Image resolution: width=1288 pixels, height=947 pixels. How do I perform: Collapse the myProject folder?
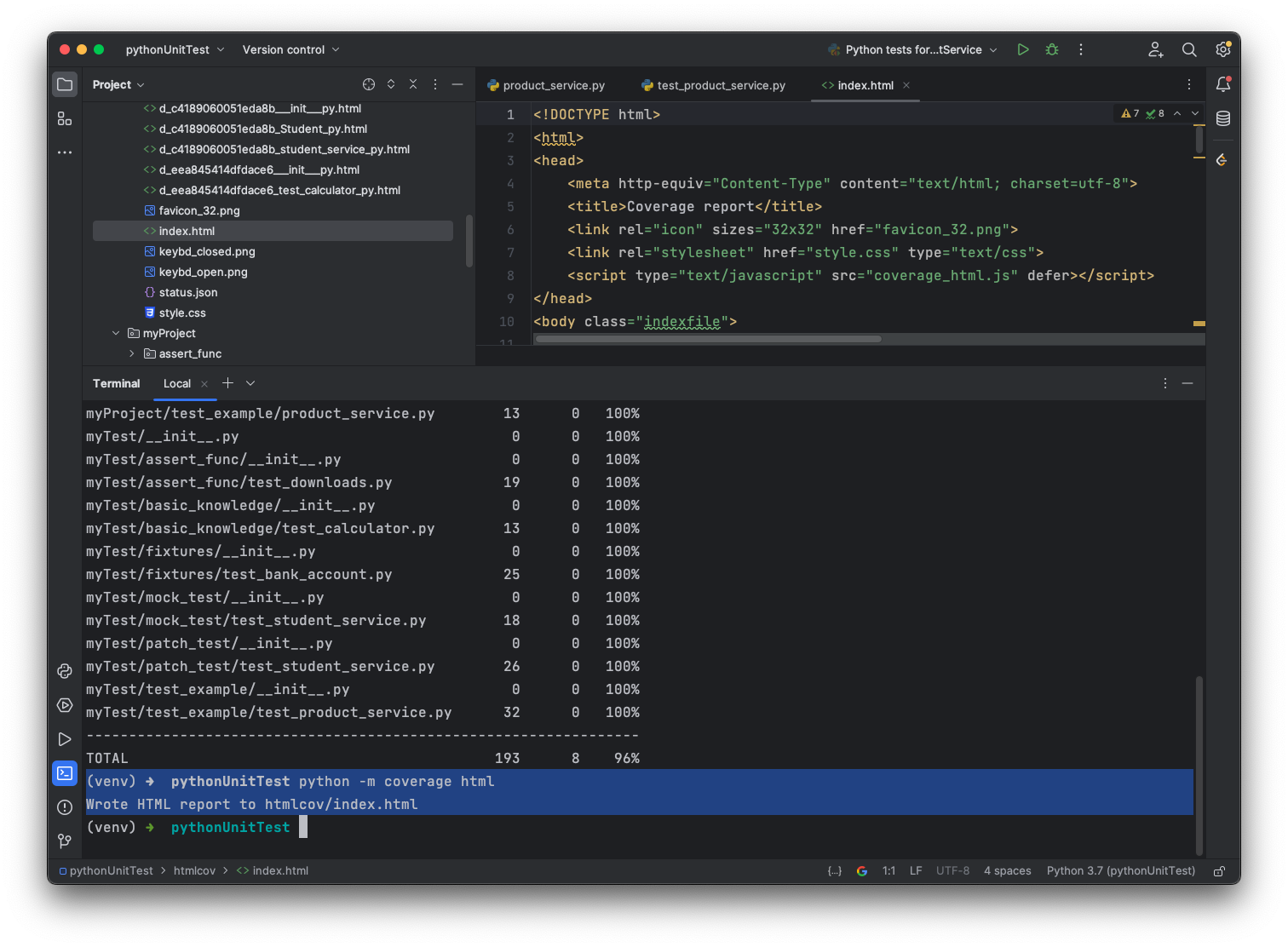pos(116,333)
